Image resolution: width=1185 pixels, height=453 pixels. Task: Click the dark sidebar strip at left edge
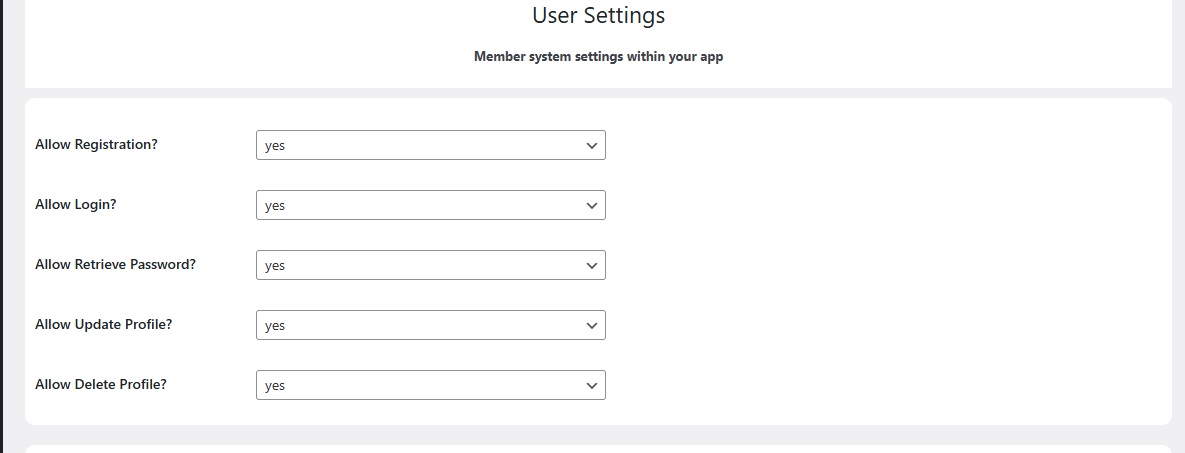(x=2, y=226)
